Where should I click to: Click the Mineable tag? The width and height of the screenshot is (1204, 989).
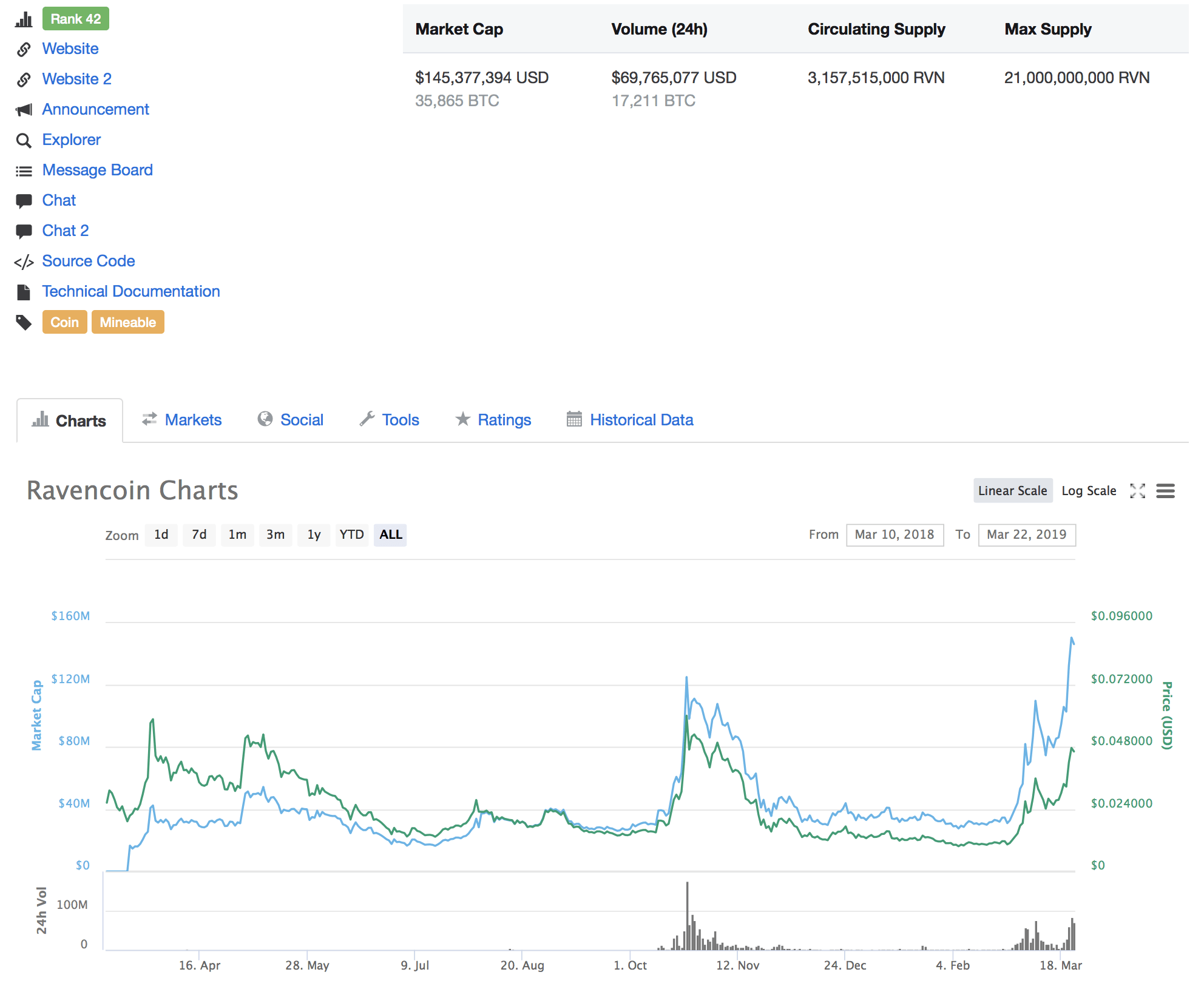(128, 322)
